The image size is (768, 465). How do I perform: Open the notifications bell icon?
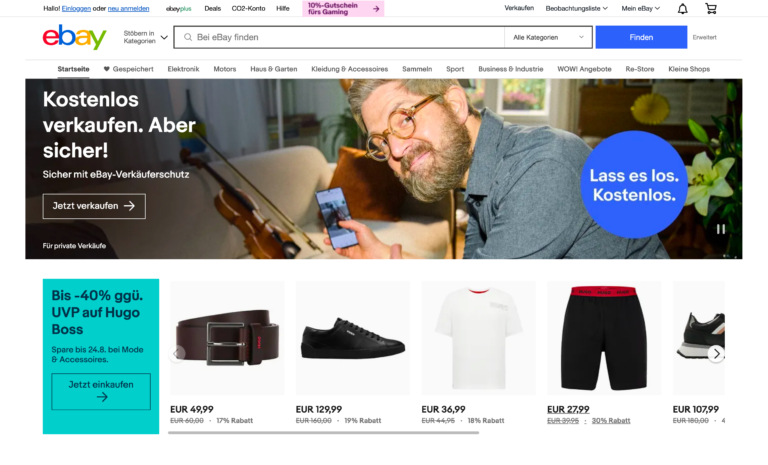682,8
